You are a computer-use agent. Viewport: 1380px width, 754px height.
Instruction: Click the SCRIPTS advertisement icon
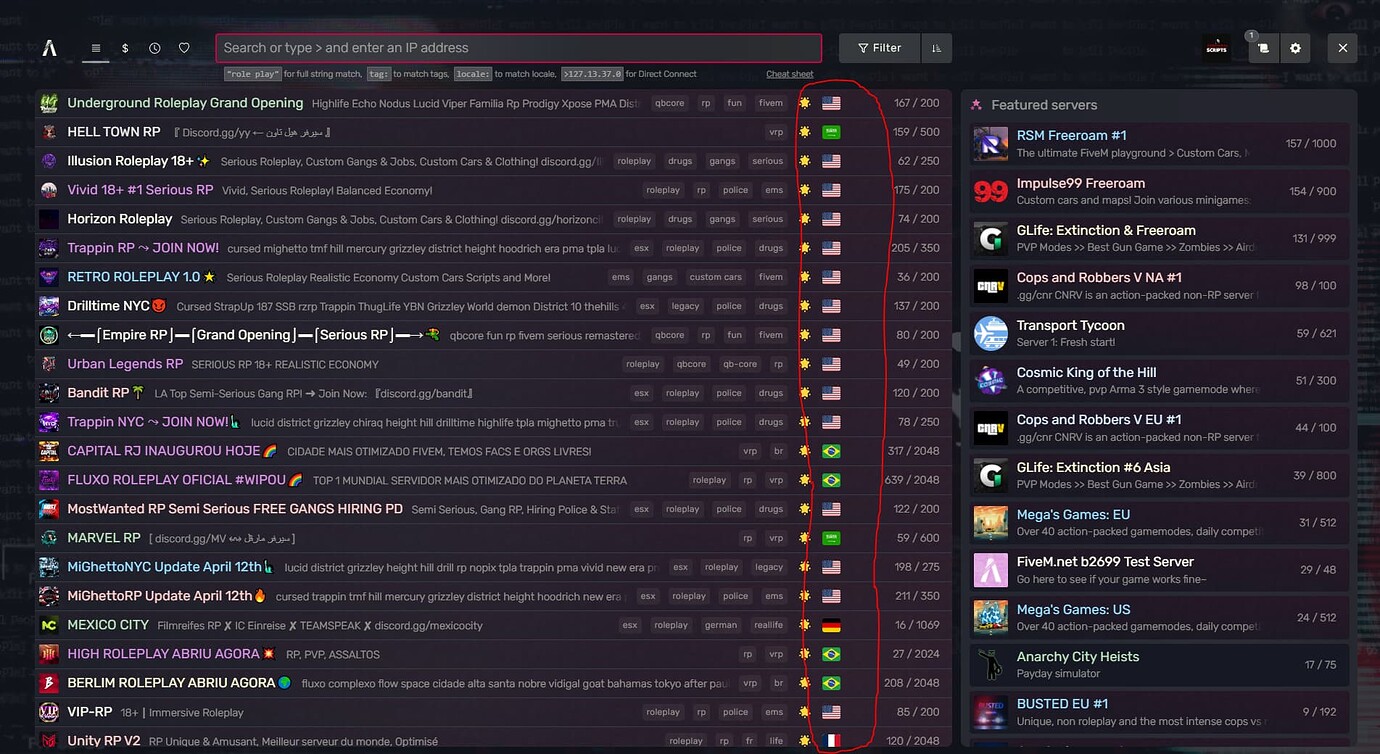point(1216,47)
